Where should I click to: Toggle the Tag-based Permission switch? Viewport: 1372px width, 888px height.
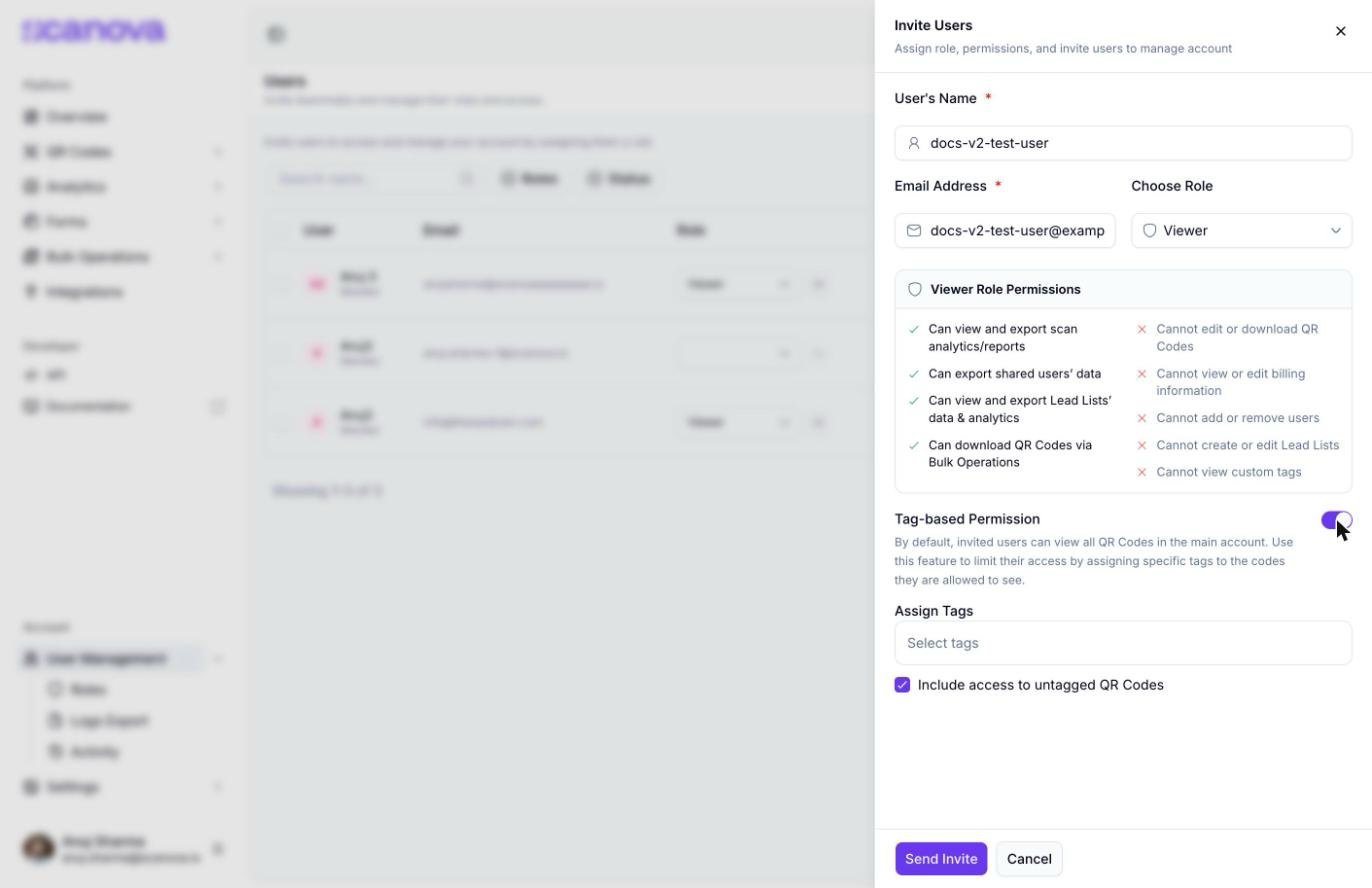pyautogui.click(x=1336, y=520)
